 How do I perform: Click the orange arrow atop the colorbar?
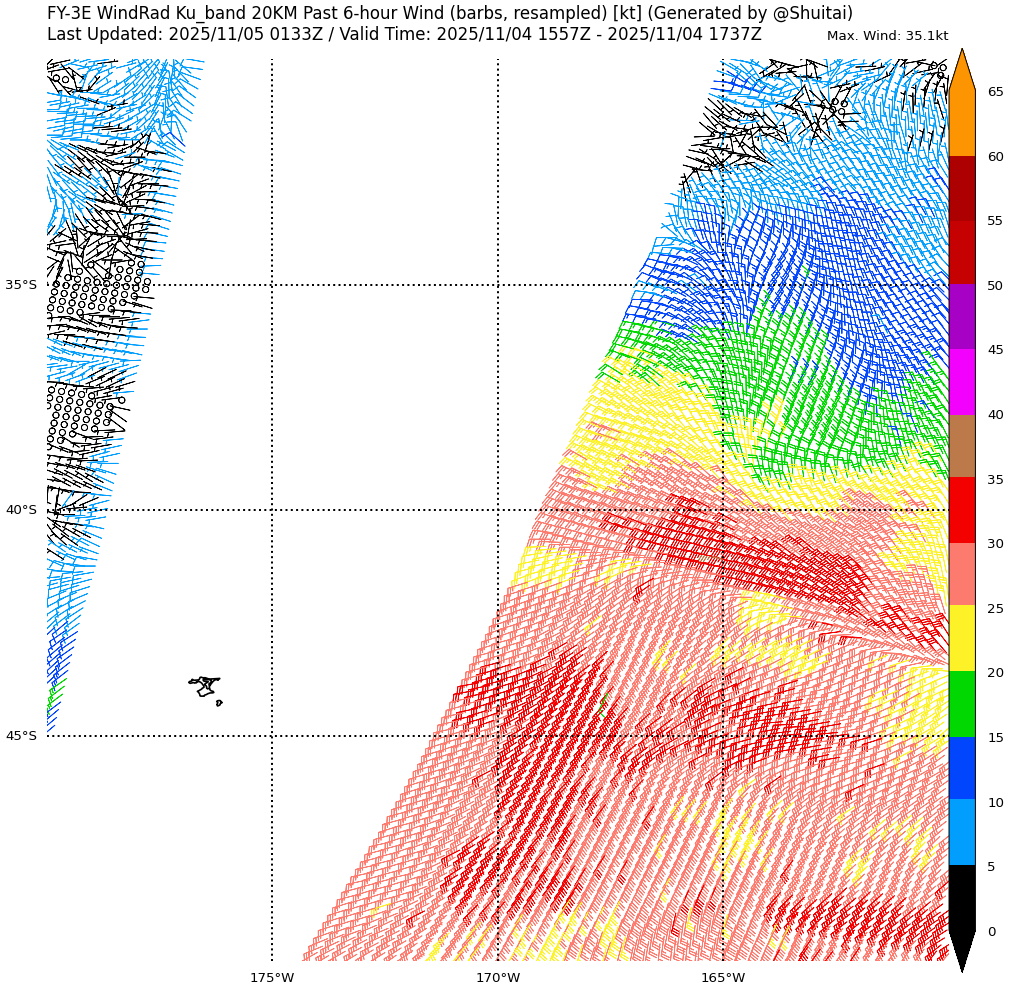[961, 72]
